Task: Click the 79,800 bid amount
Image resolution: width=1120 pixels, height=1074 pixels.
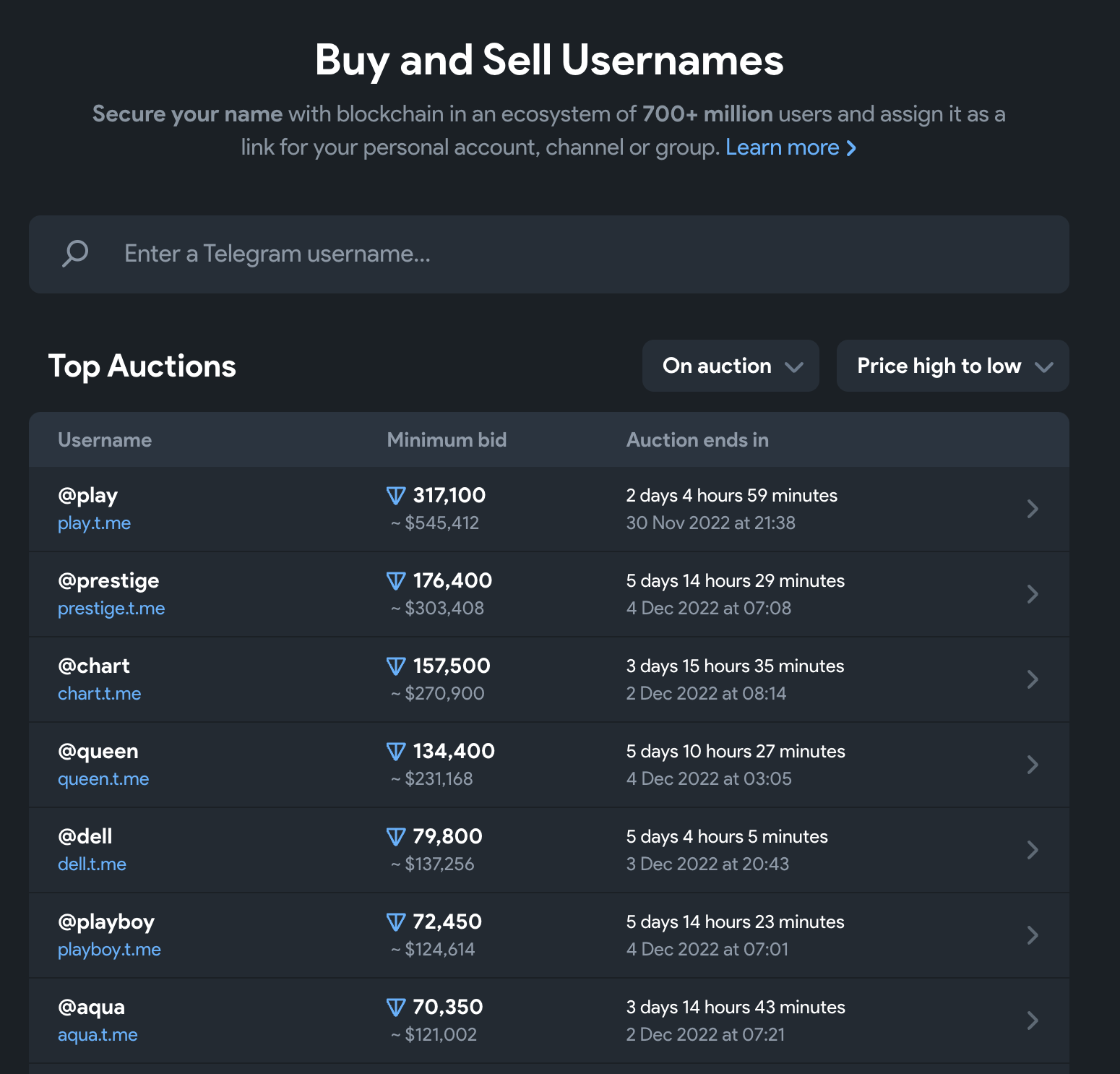Action: (447, 837)
